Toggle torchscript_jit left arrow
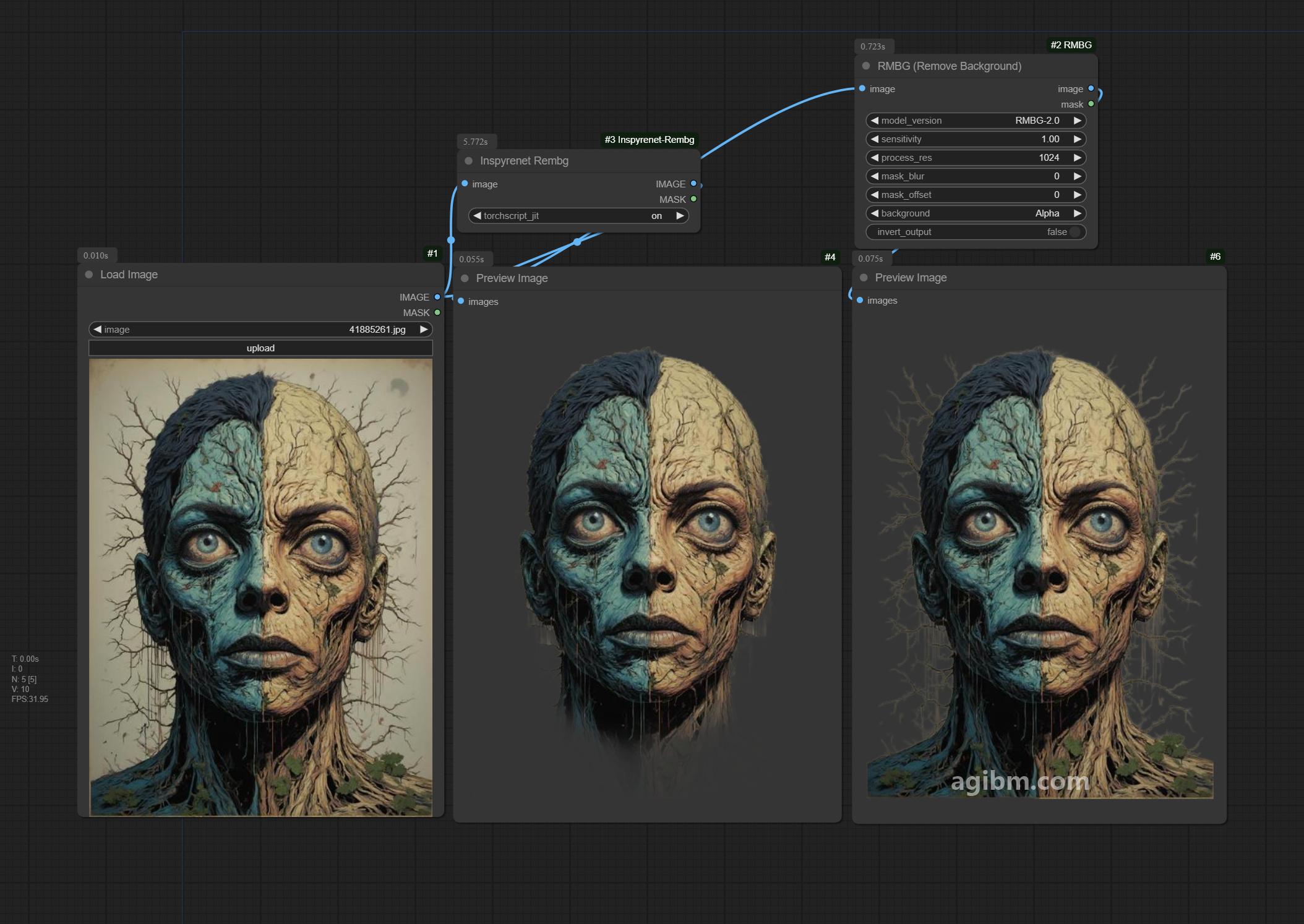The width and height of the screenshot is (1304, 924). [477, 216]
